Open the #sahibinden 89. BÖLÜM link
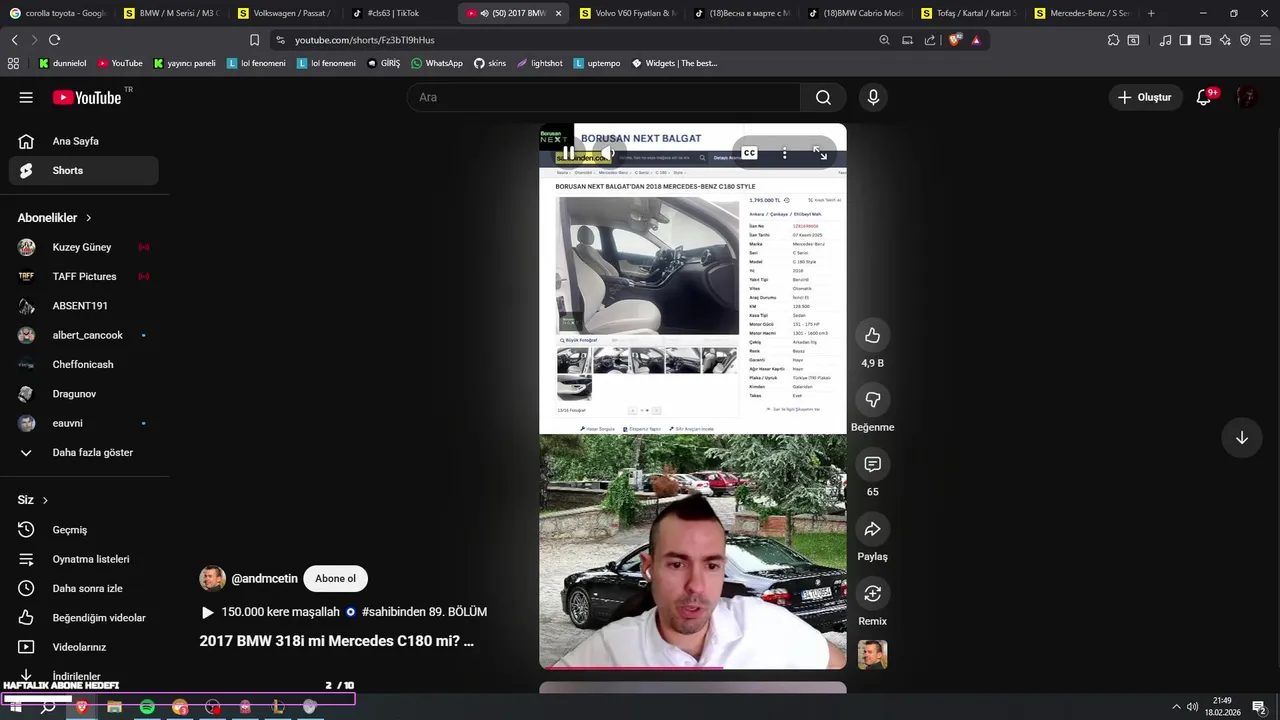Image resolution: width=1280 pixels, height=720 pixels. [424, 612]
